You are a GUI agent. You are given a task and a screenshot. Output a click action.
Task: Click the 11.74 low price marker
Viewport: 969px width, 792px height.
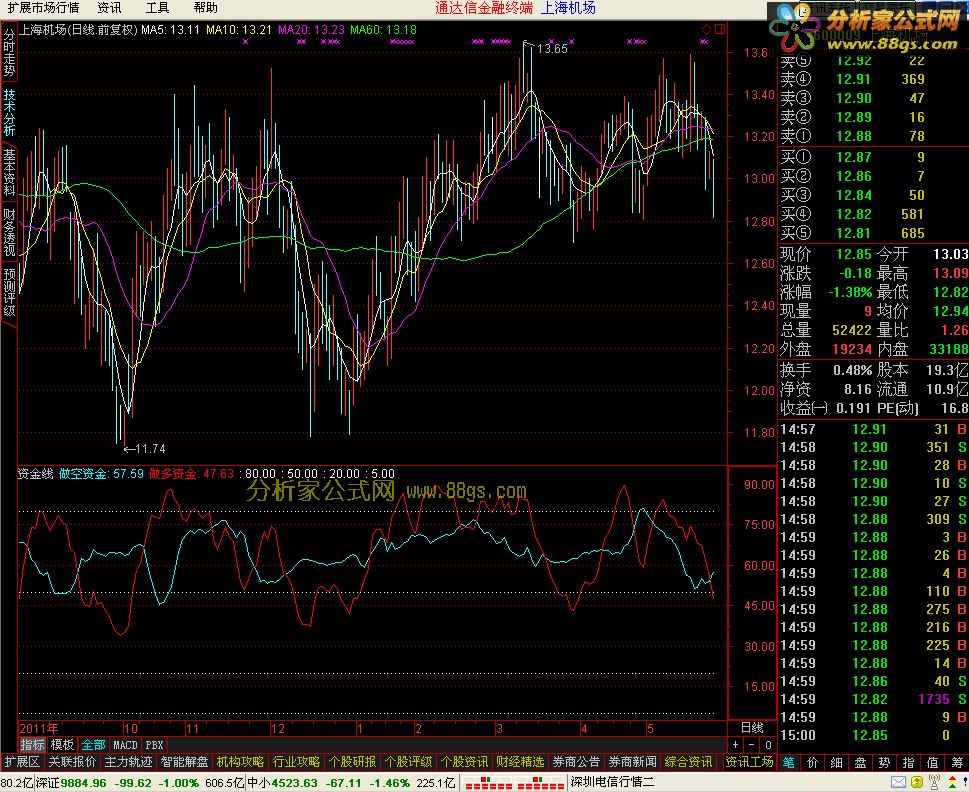tap(150, 449)
